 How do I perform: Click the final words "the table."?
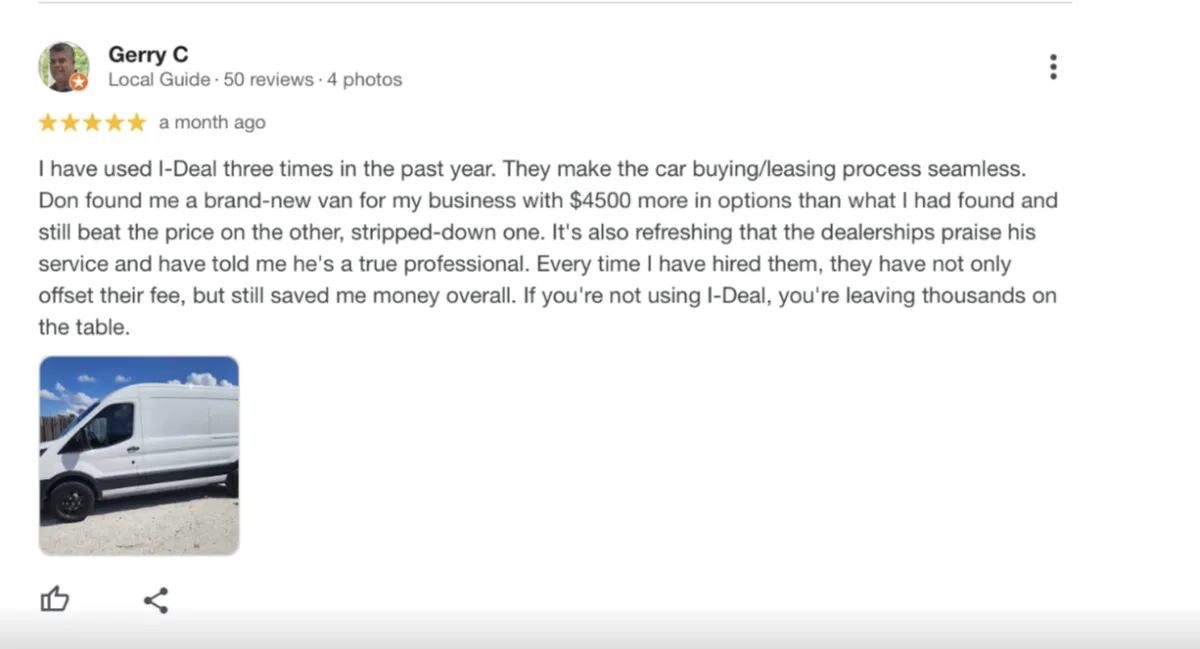pos(84,328)
